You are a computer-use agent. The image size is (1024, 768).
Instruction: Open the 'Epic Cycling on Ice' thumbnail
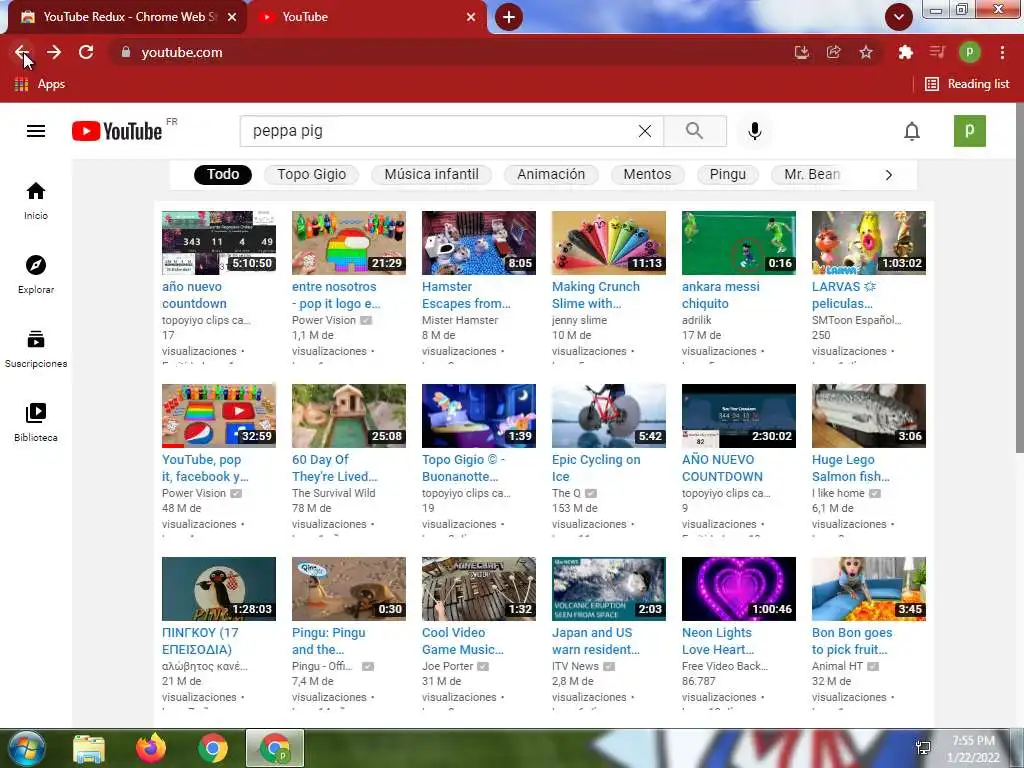[x=609, y=415]
